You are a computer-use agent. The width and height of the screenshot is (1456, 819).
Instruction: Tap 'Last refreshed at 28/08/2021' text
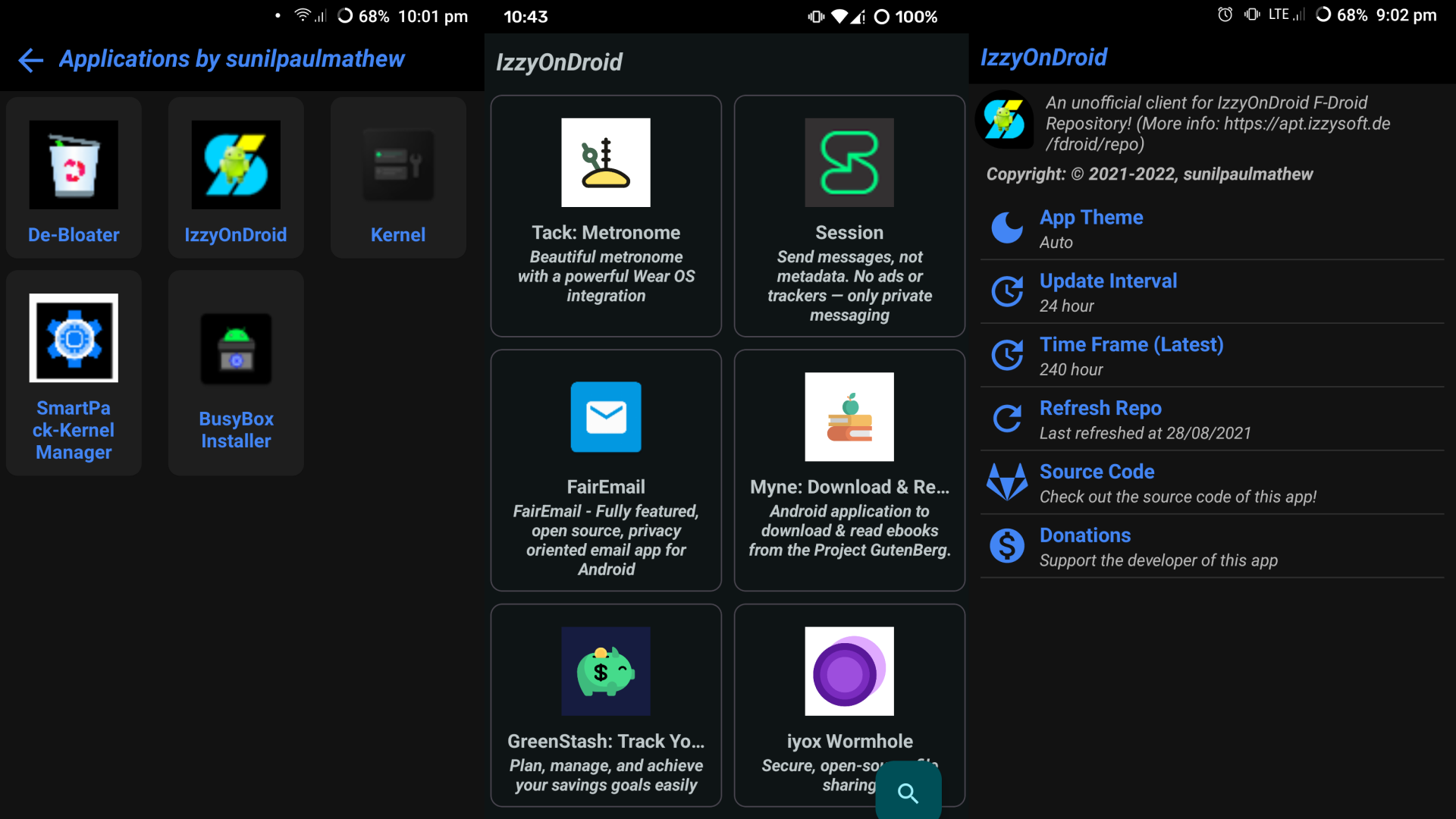(1145, 434)
